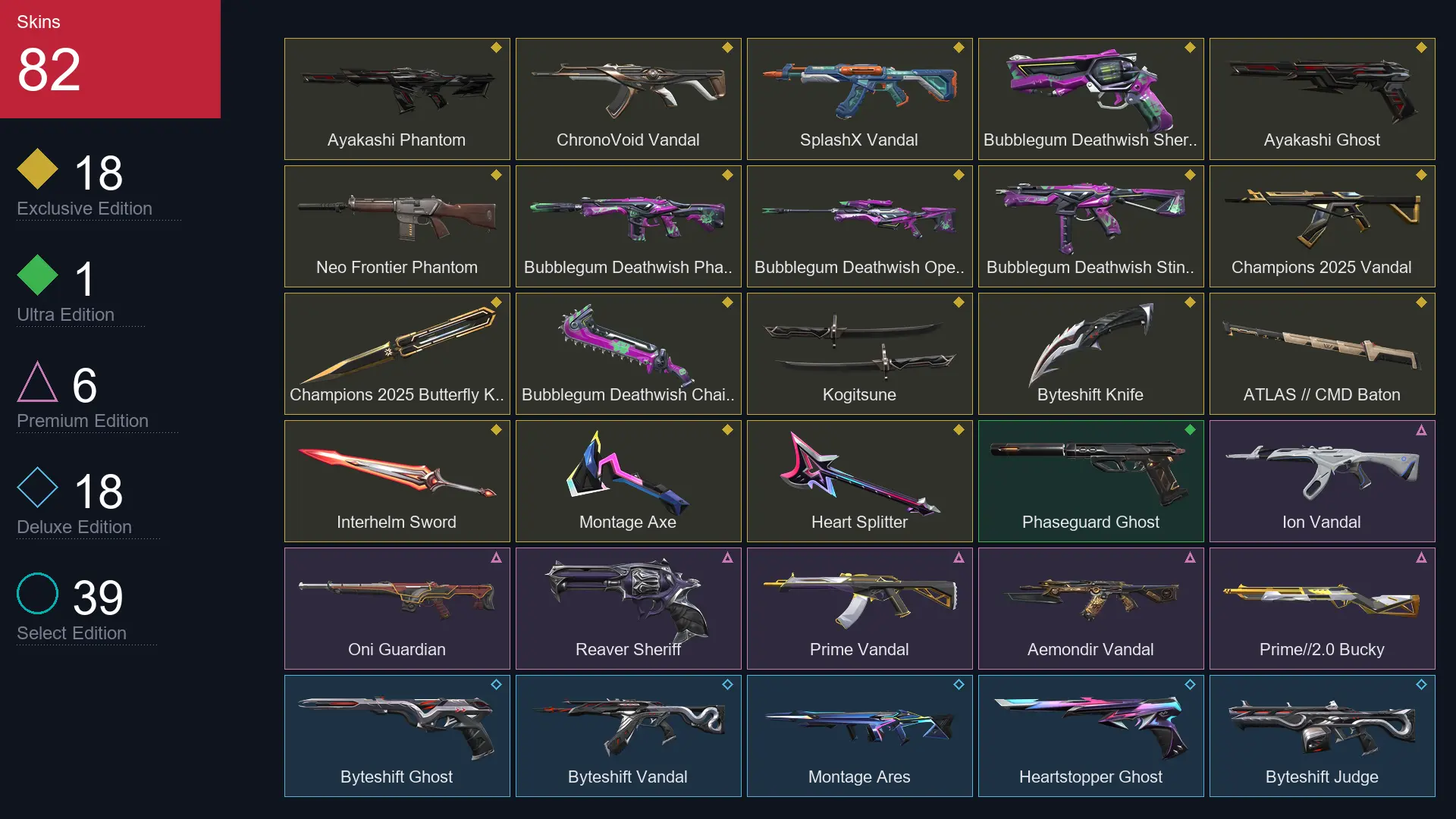Click the green Ultra Edition diamond icon
The image size is (1456, 819).
pyautogui.click(x=37, y=275)
